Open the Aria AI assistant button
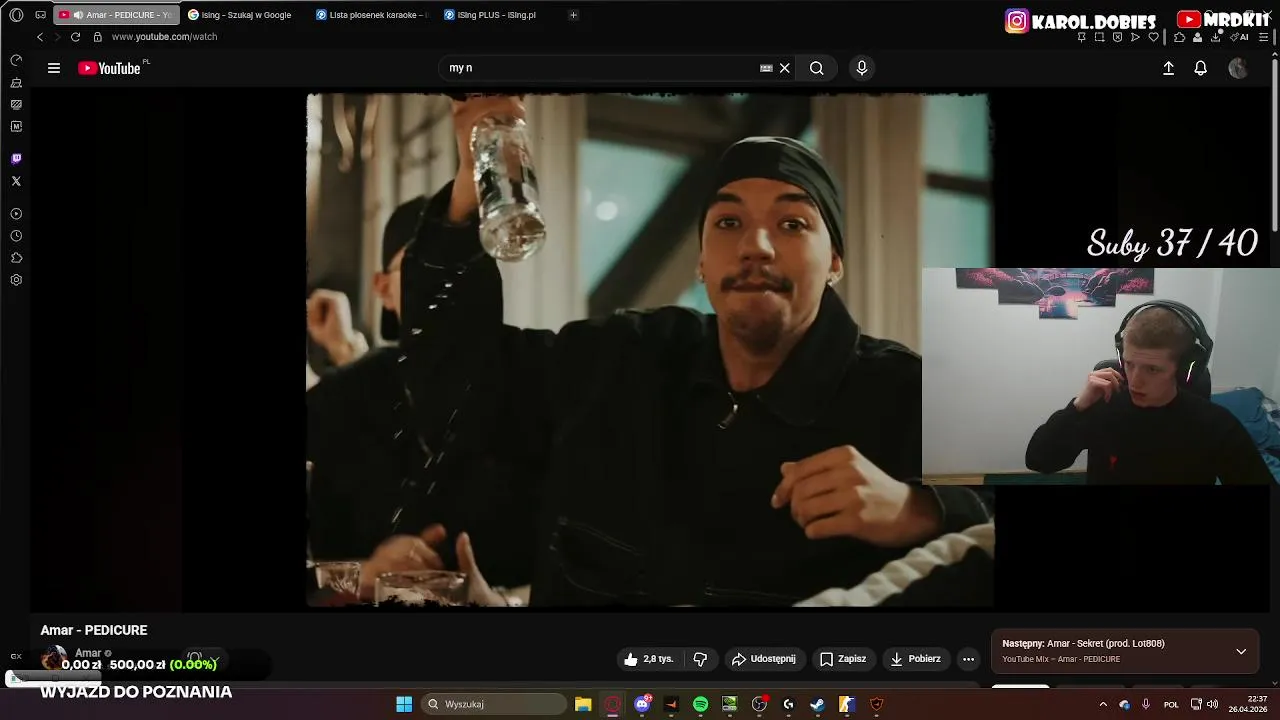The height and width of the screenshot is (720, 1280). 1239,37
